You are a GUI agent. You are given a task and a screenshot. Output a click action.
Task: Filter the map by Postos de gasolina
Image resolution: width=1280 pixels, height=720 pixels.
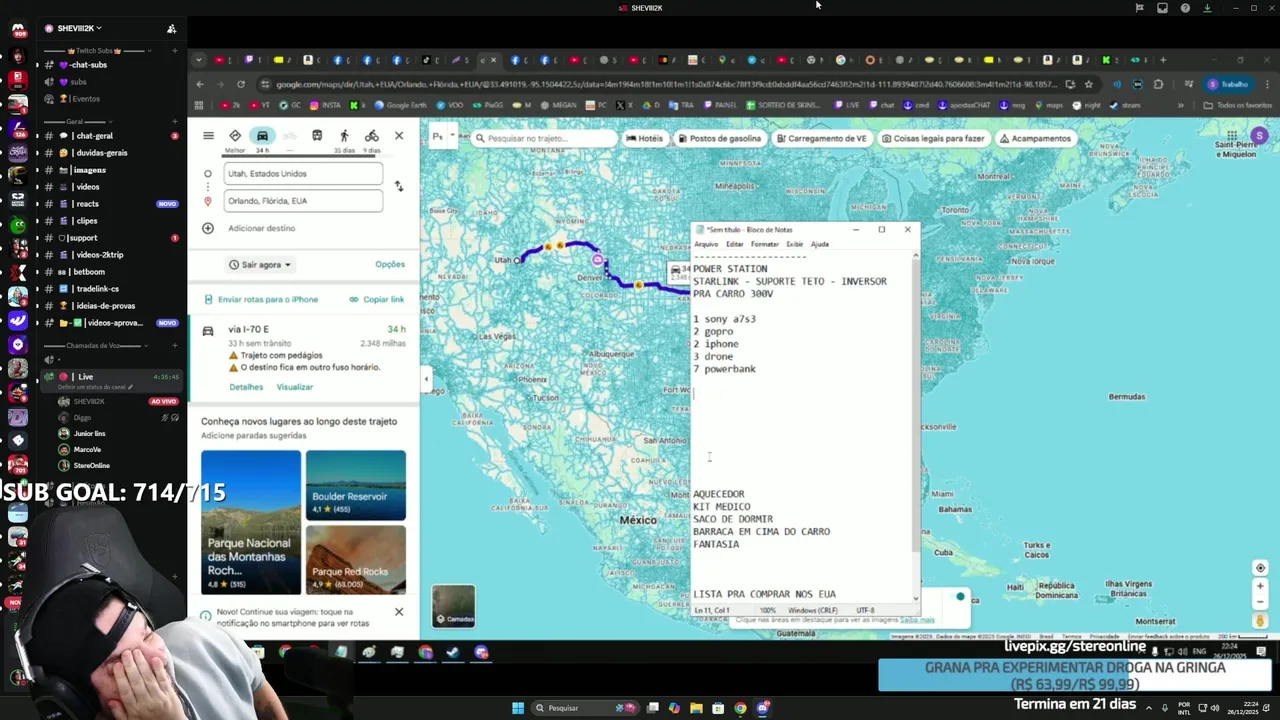pos(719,139)
